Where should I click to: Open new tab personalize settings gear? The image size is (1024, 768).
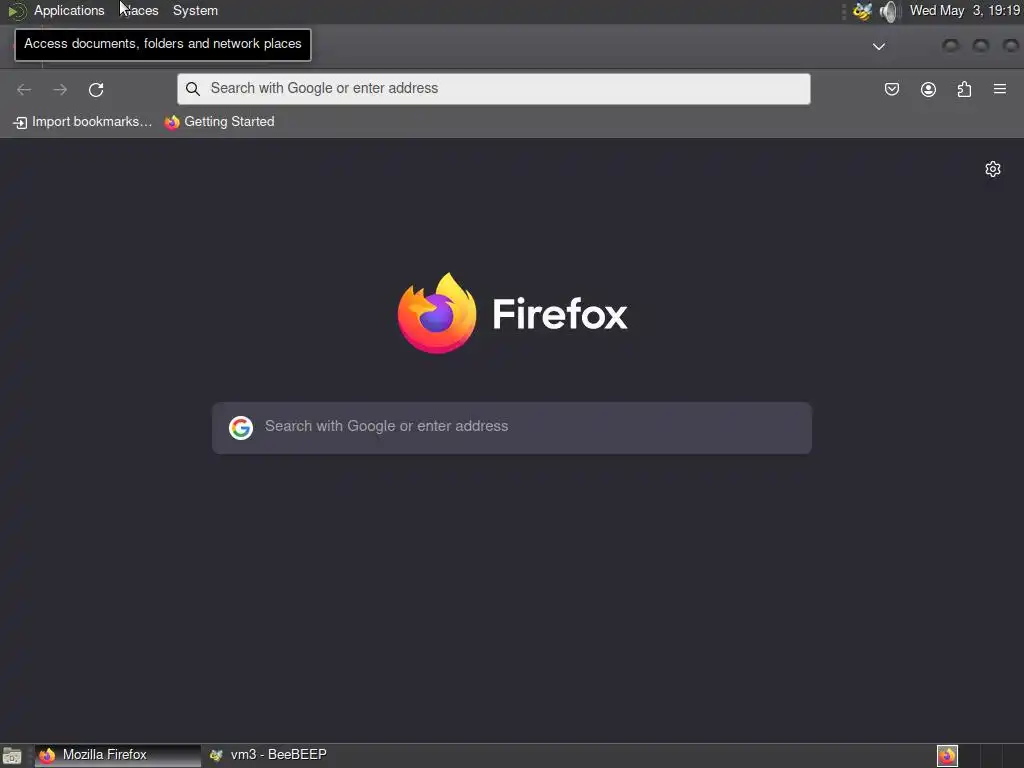993,169
